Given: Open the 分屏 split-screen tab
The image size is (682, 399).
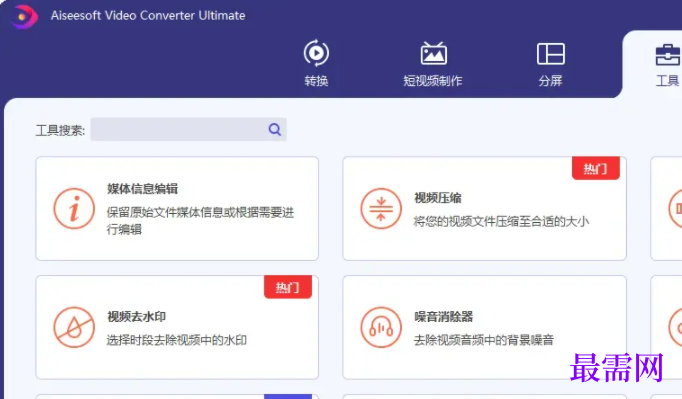Looking at the screenshot, I should point(551,64).
